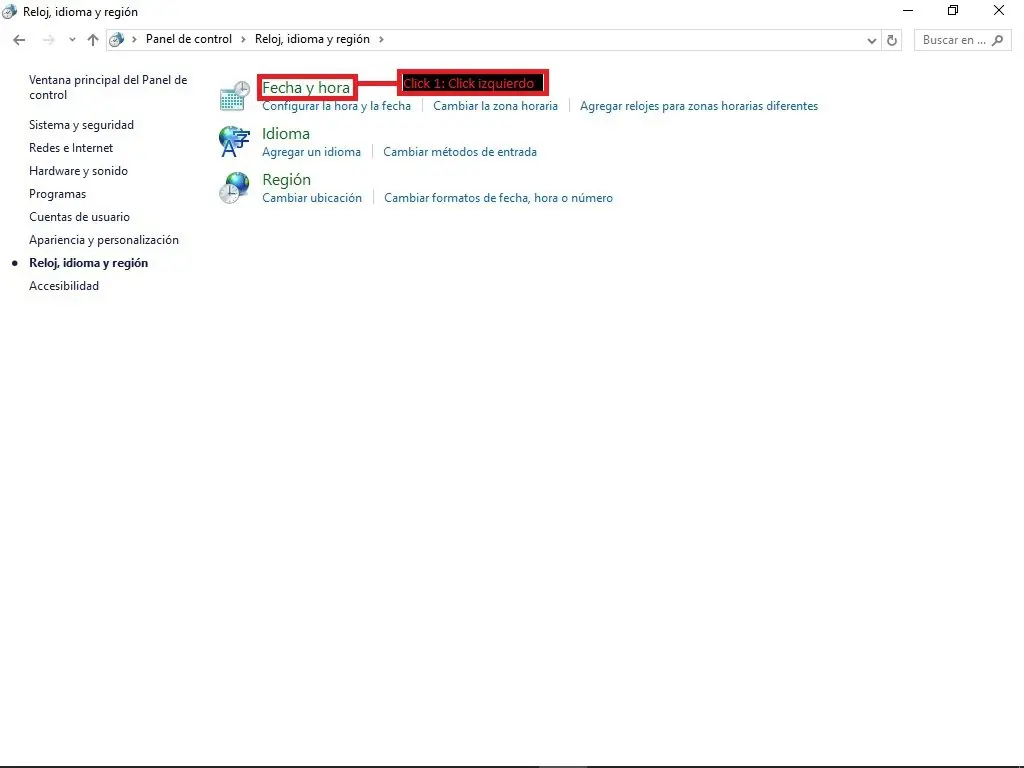Open recent locations dropdown arrow

72,40
